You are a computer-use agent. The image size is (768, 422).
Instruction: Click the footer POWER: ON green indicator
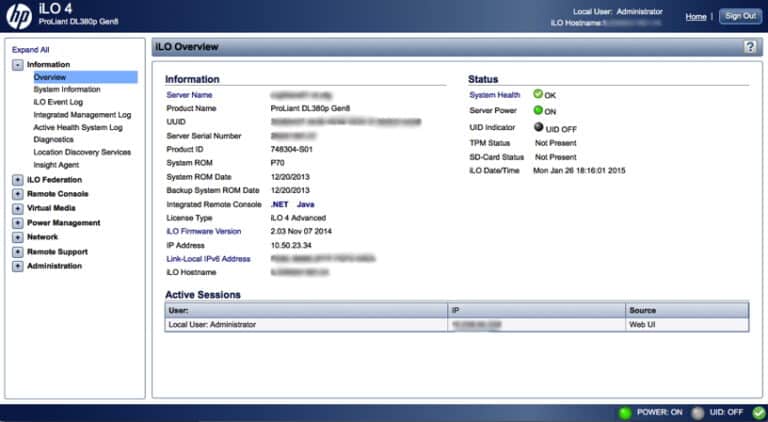(x=625, y=413)
